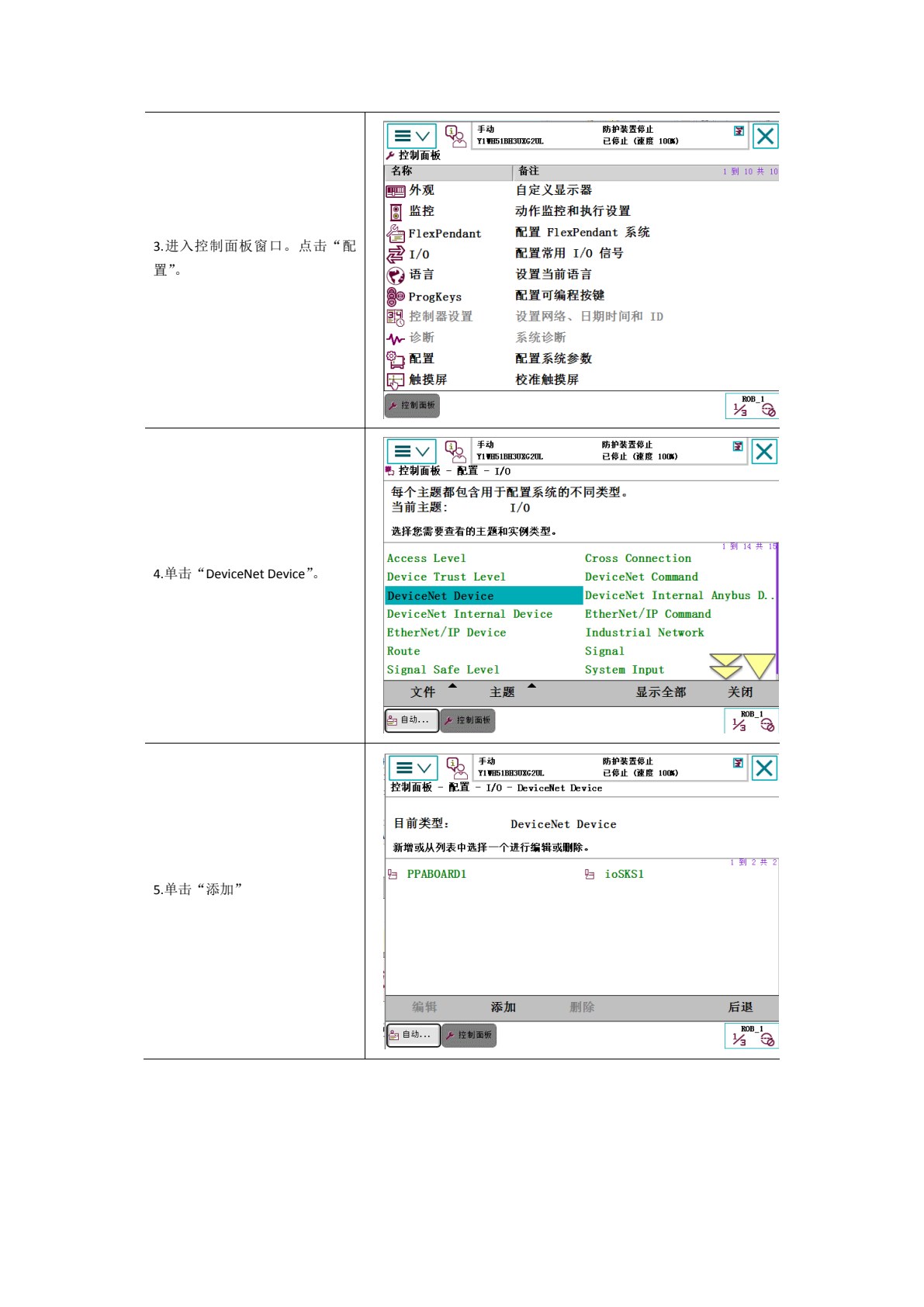Select Route type
This screenshot has height=1307, width=924.
click(403, 652)
